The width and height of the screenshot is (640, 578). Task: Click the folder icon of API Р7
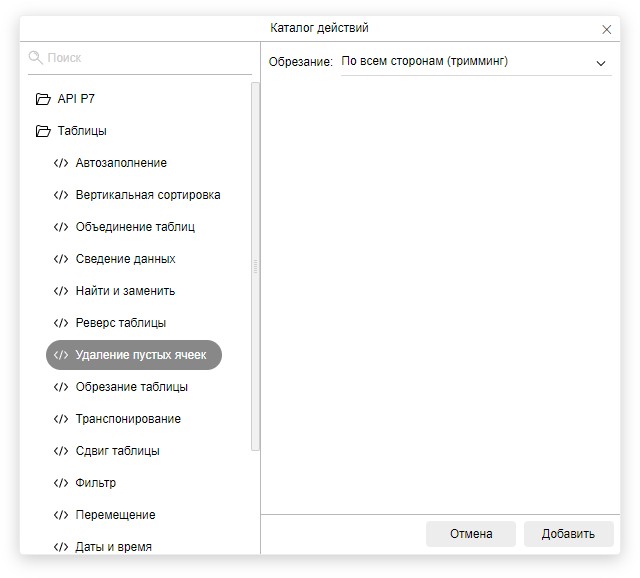click(43, 99)
